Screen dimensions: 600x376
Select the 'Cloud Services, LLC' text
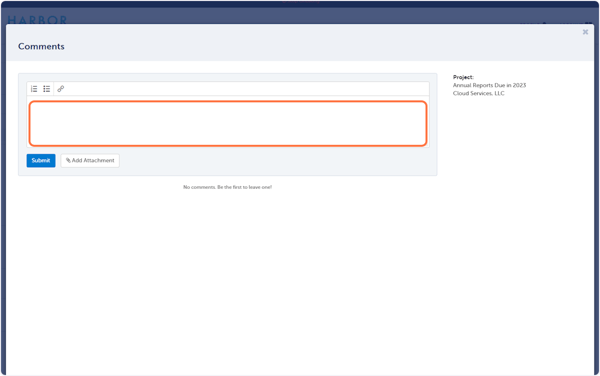coord(479,93)
